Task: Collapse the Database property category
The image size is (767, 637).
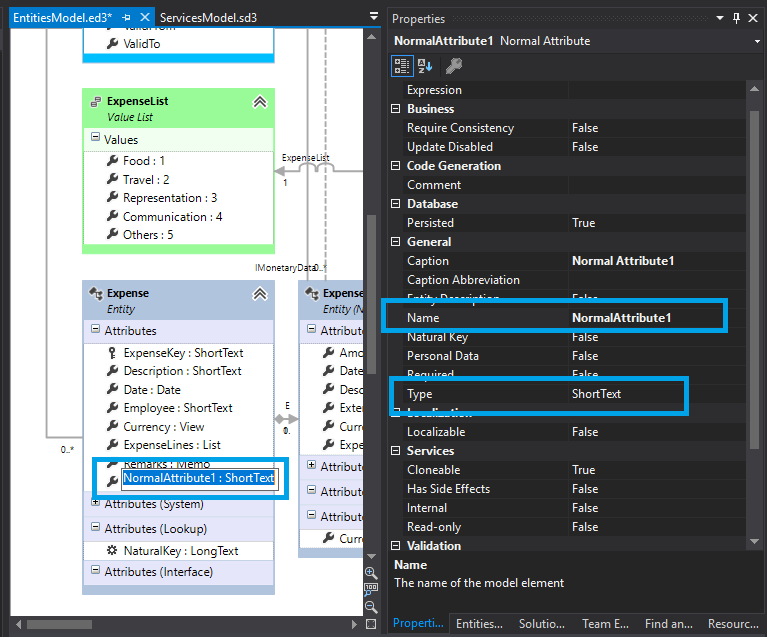Action: coord(396,204)
